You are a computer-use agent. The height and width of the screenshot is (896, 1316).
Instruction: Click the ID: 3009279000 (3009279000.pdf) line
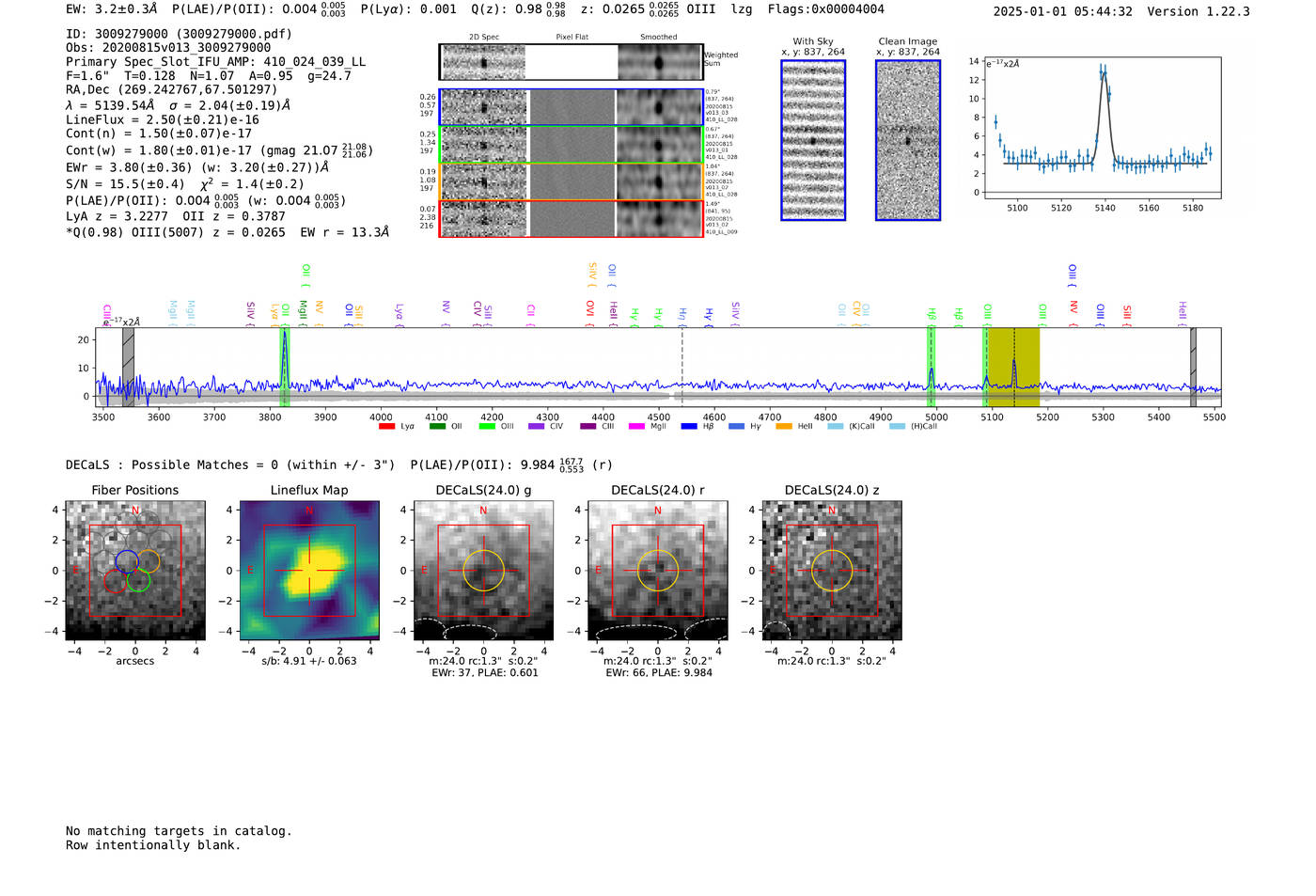[179, 34]
